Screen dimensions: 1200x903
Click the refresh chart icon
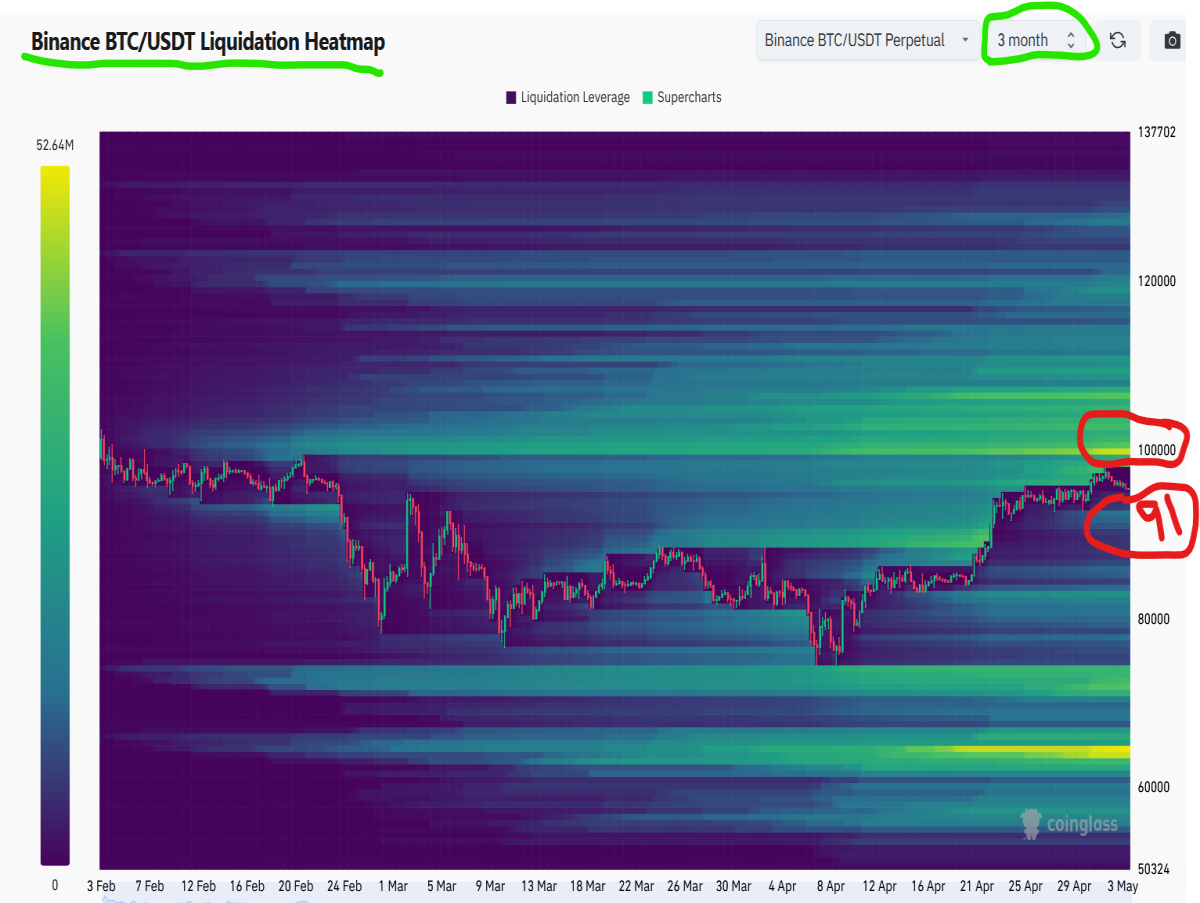[1118, 40]
